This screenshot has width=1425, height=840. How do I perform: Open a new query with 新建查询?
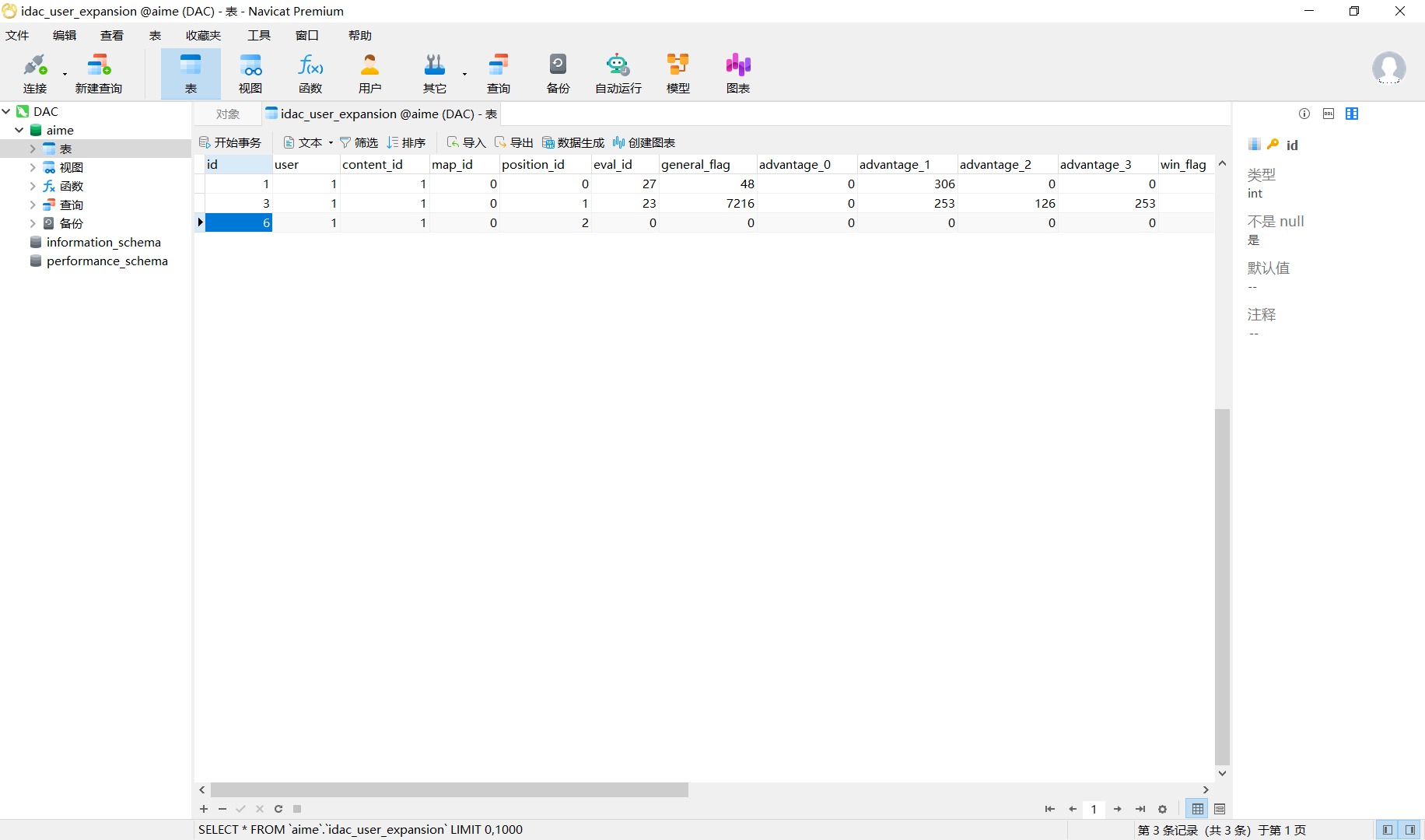click(98, 72)
